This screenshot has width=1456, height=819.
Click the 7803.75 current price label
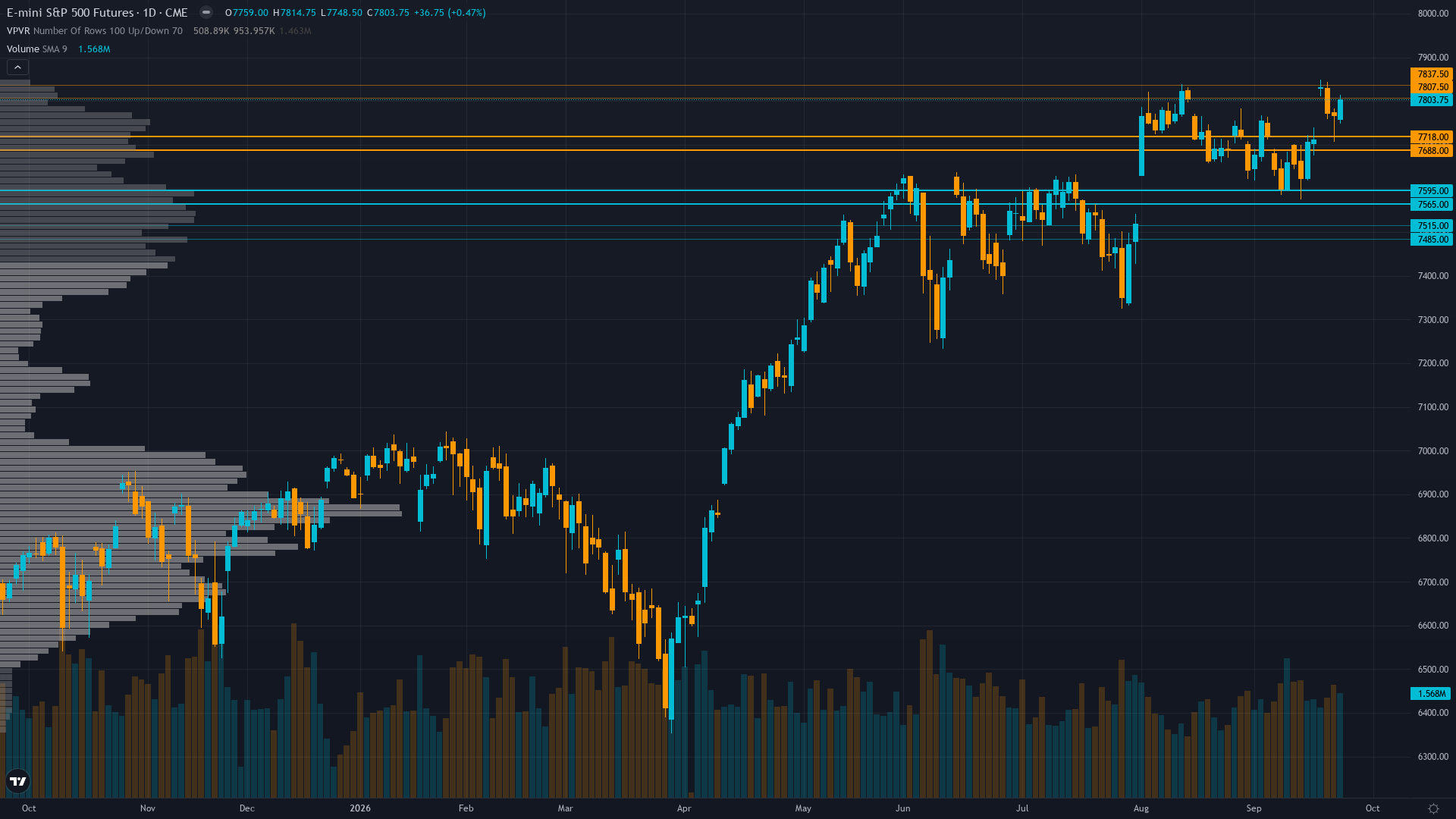pyautogui.click(x=1432, y=100)
